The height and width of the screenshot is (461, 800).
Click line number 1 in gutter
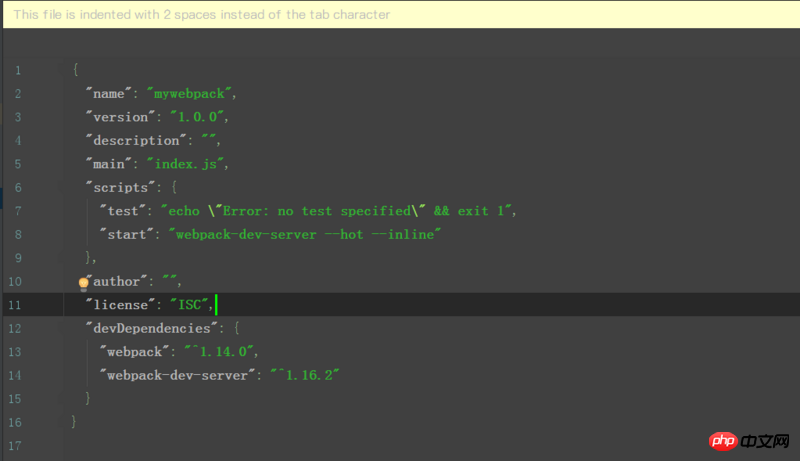[x=17, y=70]
